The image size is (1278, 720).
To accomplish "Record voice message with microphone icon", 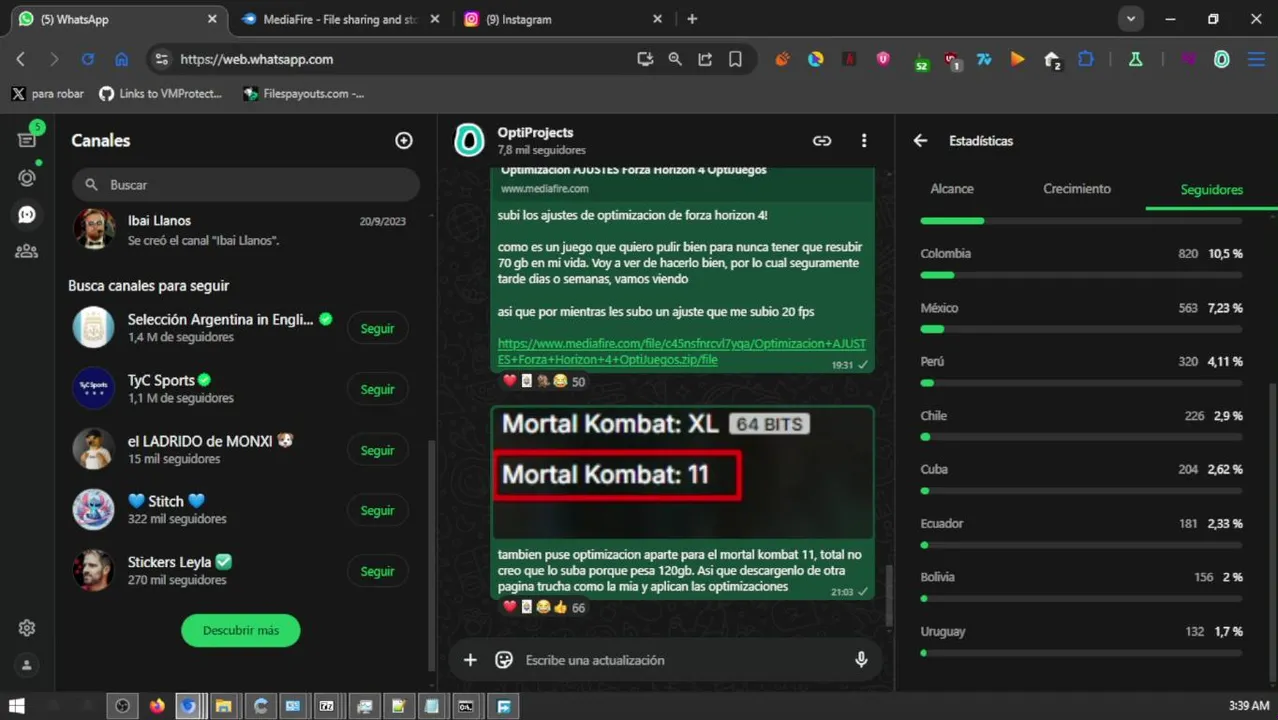I will [x=861, y=660].
